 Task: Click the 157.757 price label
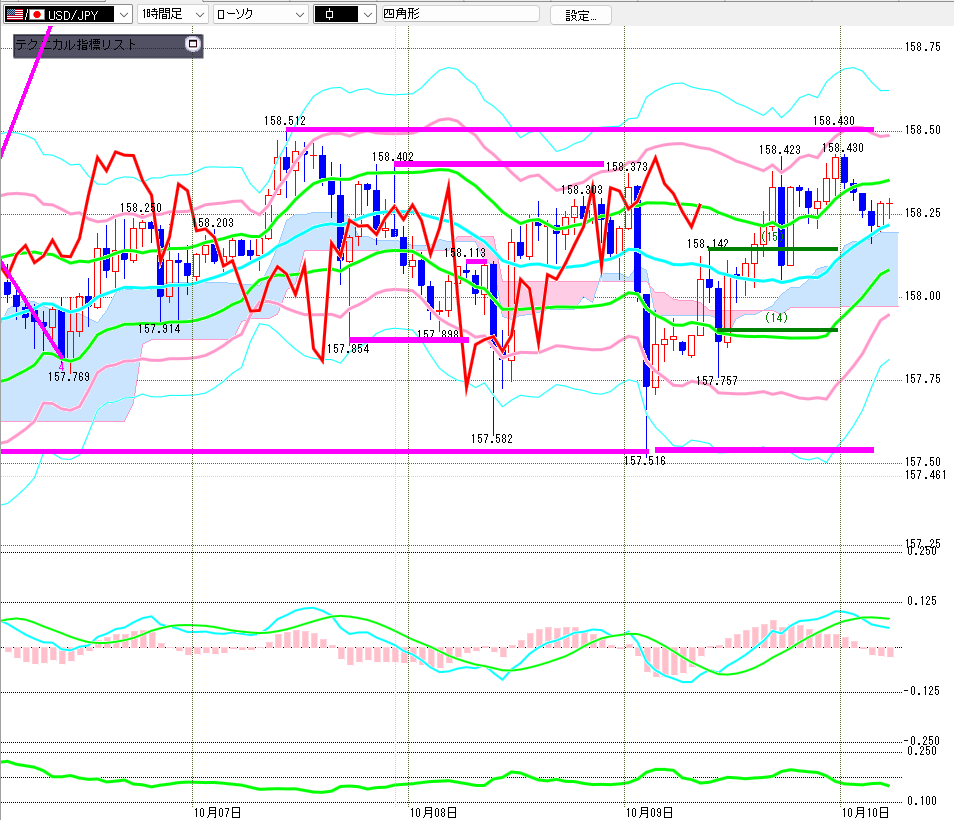point(717,381)
